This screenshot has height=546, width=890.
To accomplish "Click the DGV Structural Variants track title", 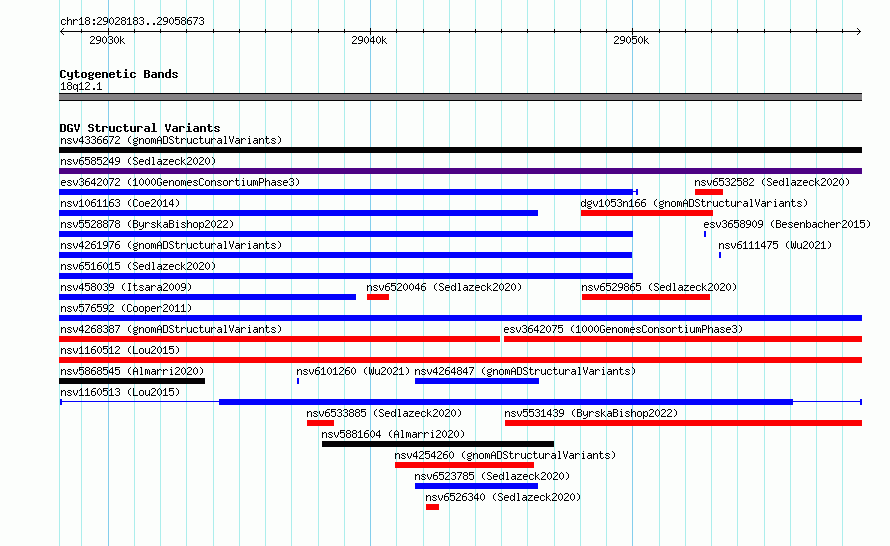I will point(140,128).
